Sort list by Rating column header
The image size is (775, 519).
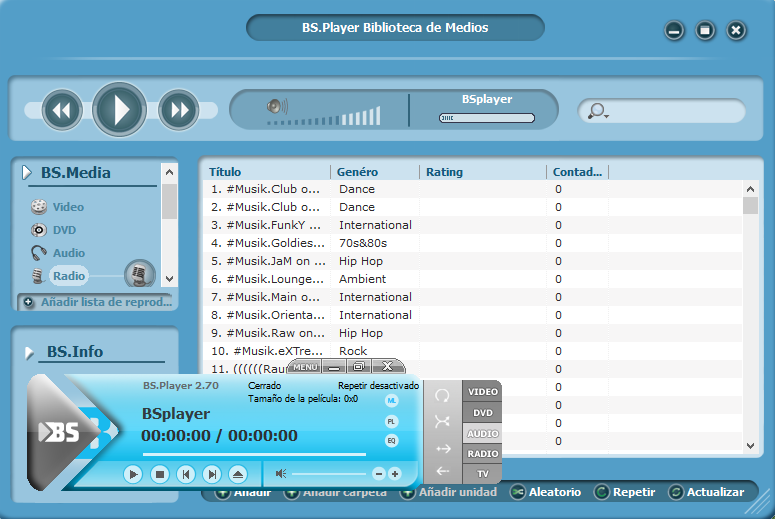pyautogui.click(x=444, y=172)
